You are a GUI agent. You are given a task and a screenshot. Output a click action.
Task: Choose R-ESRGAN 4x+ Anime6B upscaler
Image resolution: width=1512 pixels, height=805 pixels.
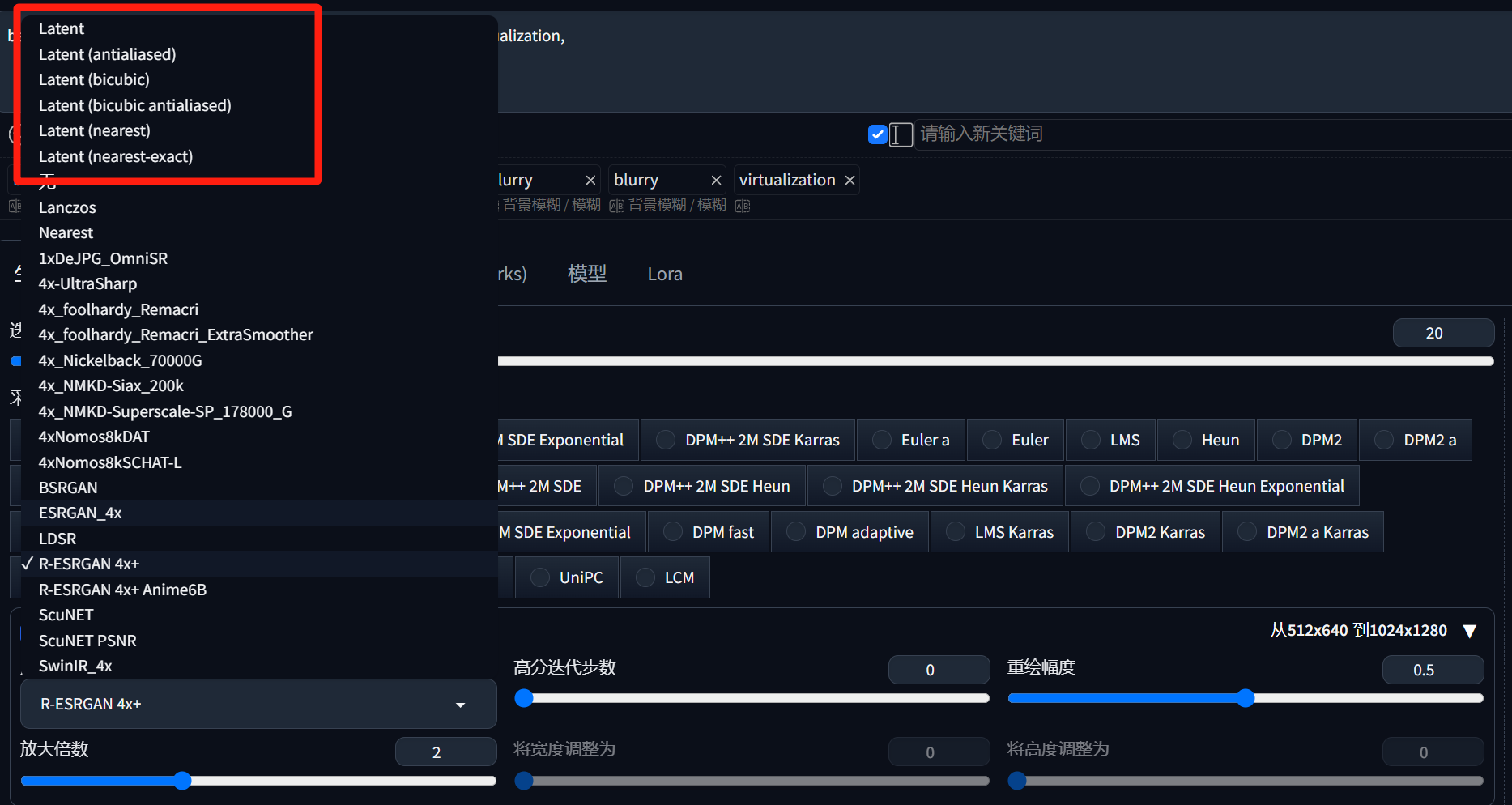(258, 590)
